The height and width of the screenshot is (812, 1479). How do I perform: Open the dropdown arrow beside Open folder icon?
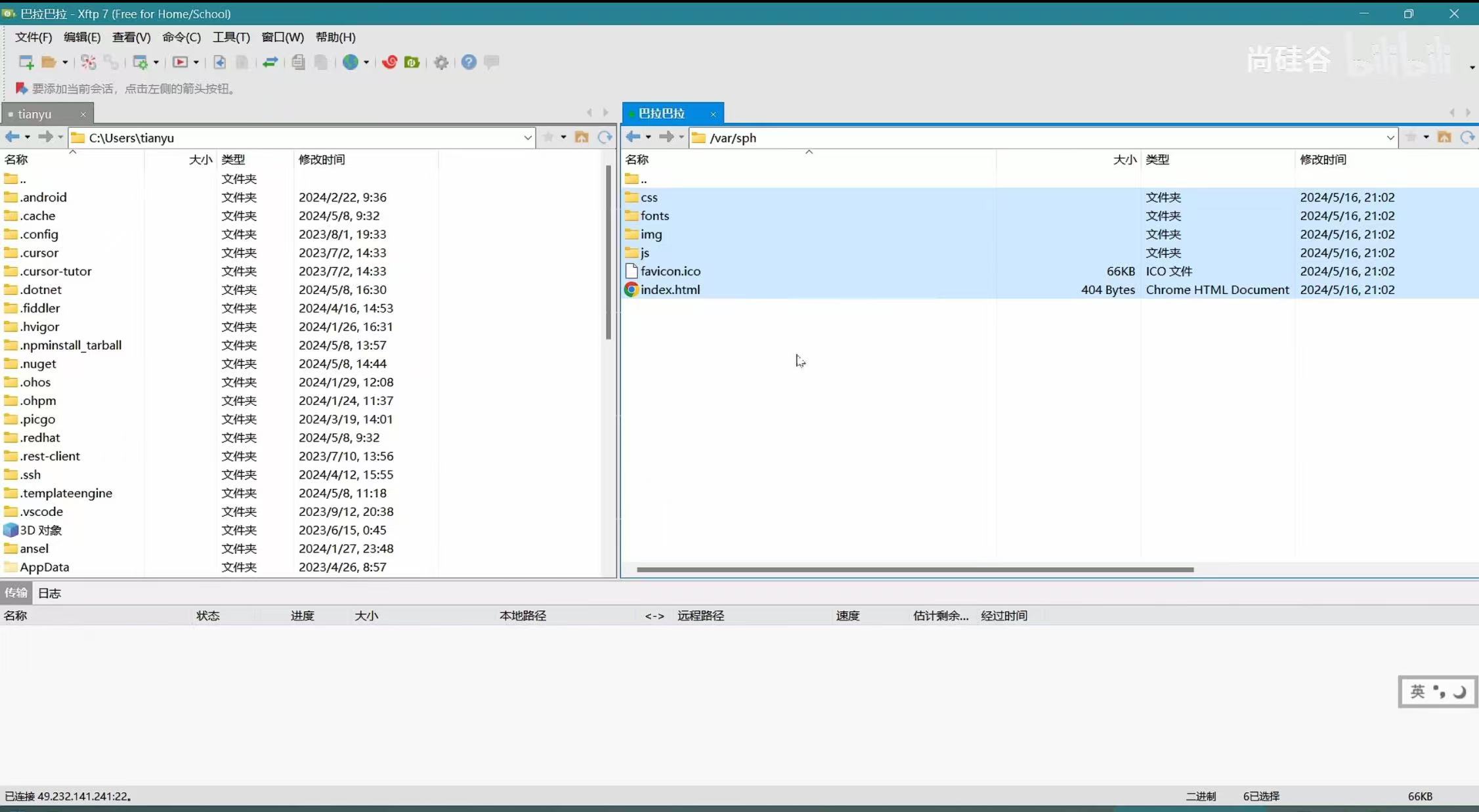pos(65,62)
